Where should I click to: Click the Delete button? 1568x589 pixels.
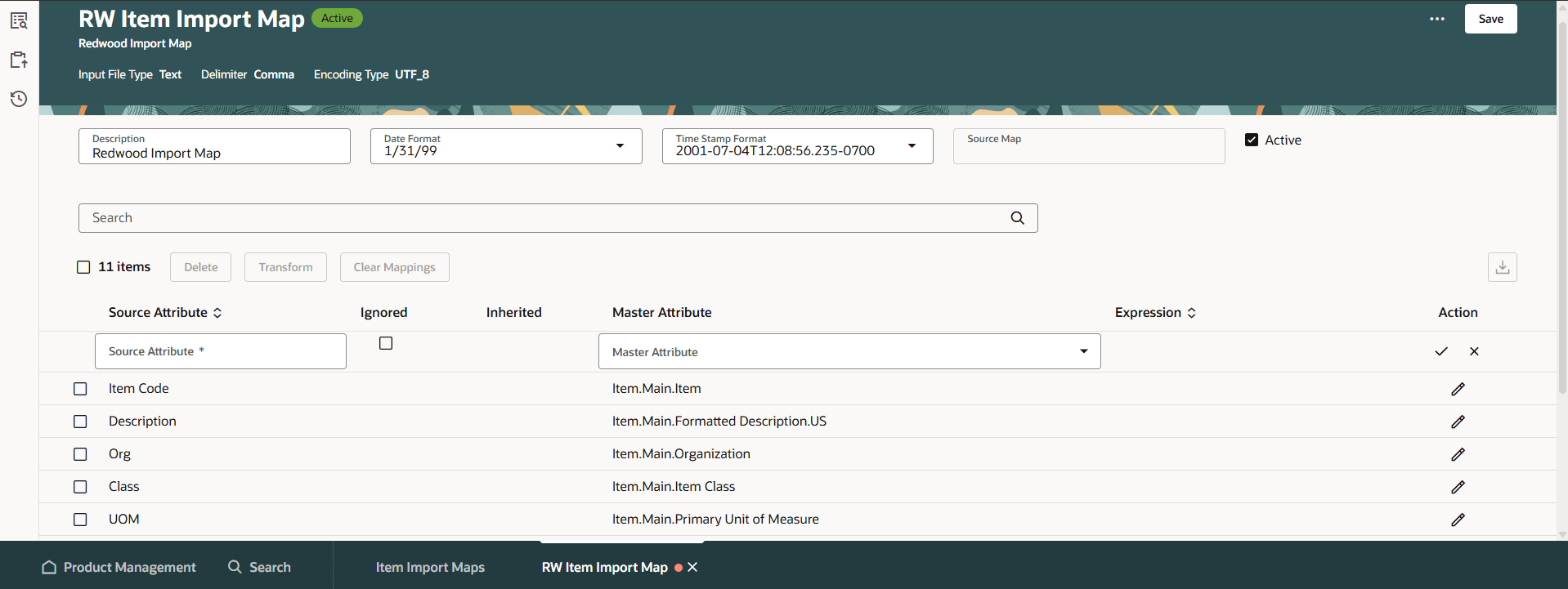pyautogui.click(x=200, y=267)
